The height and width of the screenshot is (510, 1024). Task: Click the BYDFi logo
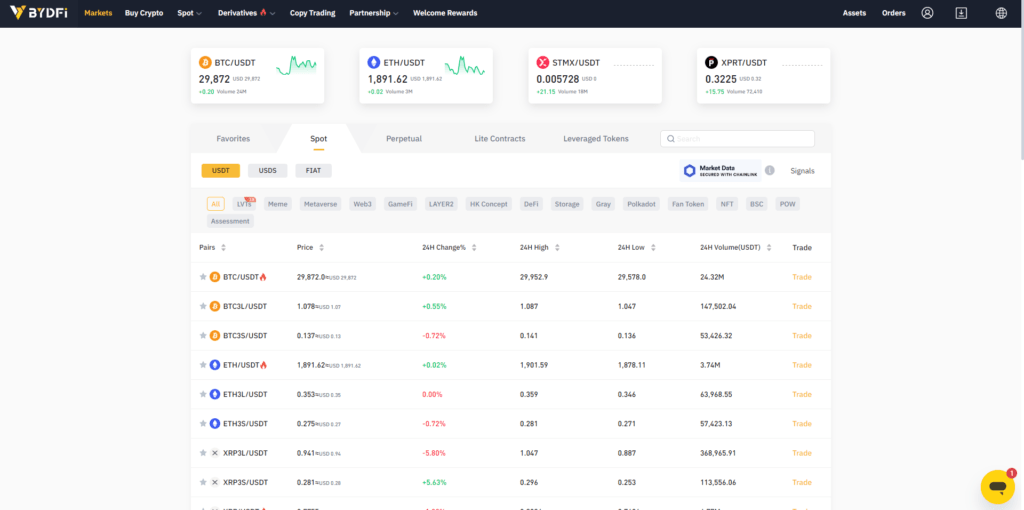[39, 12]
